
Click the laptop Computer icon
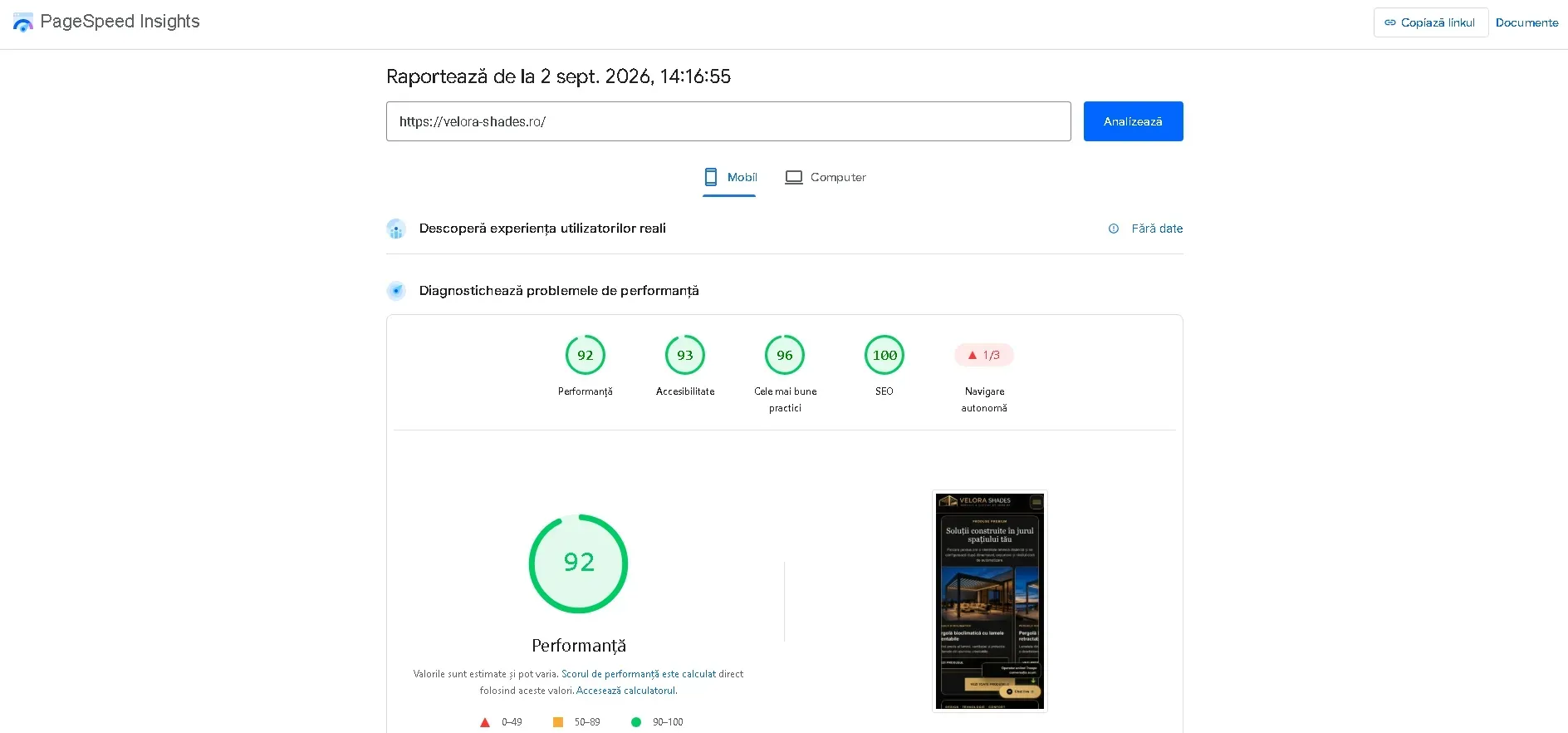[x=794, y=177]
